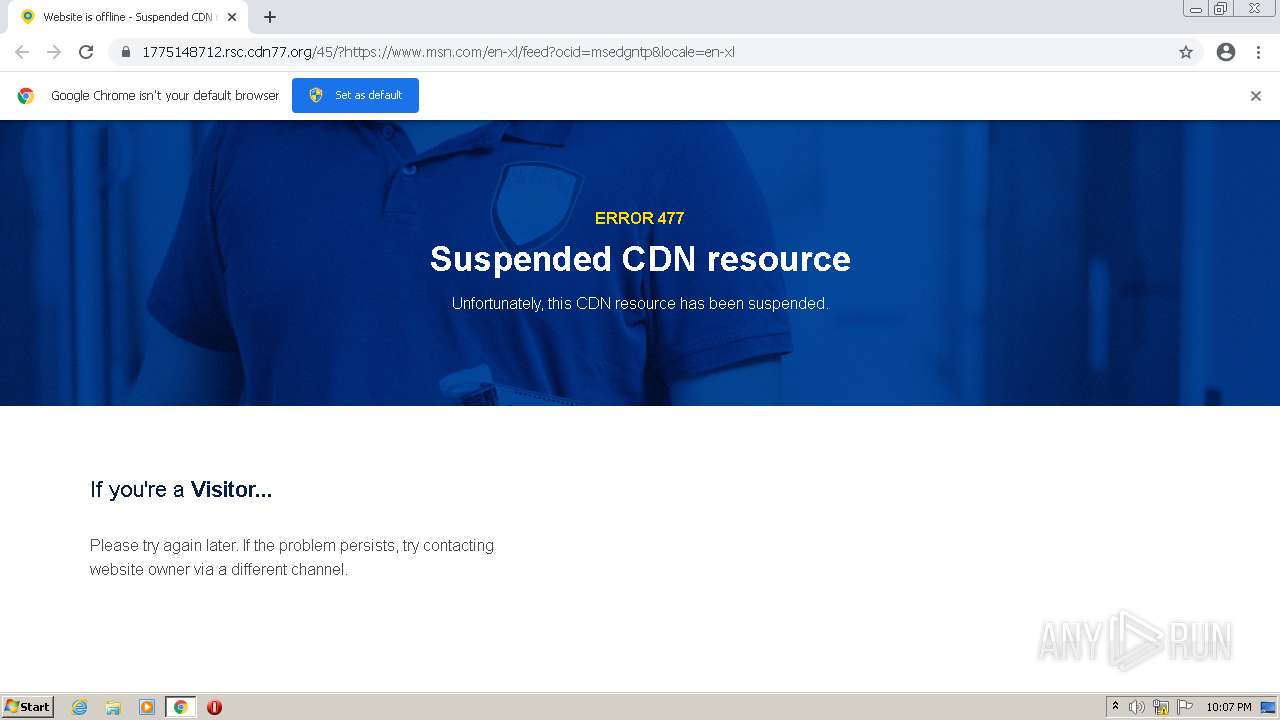Click the network tray icon
This screenshot has height=720, width=1280.
[1161, 707]
